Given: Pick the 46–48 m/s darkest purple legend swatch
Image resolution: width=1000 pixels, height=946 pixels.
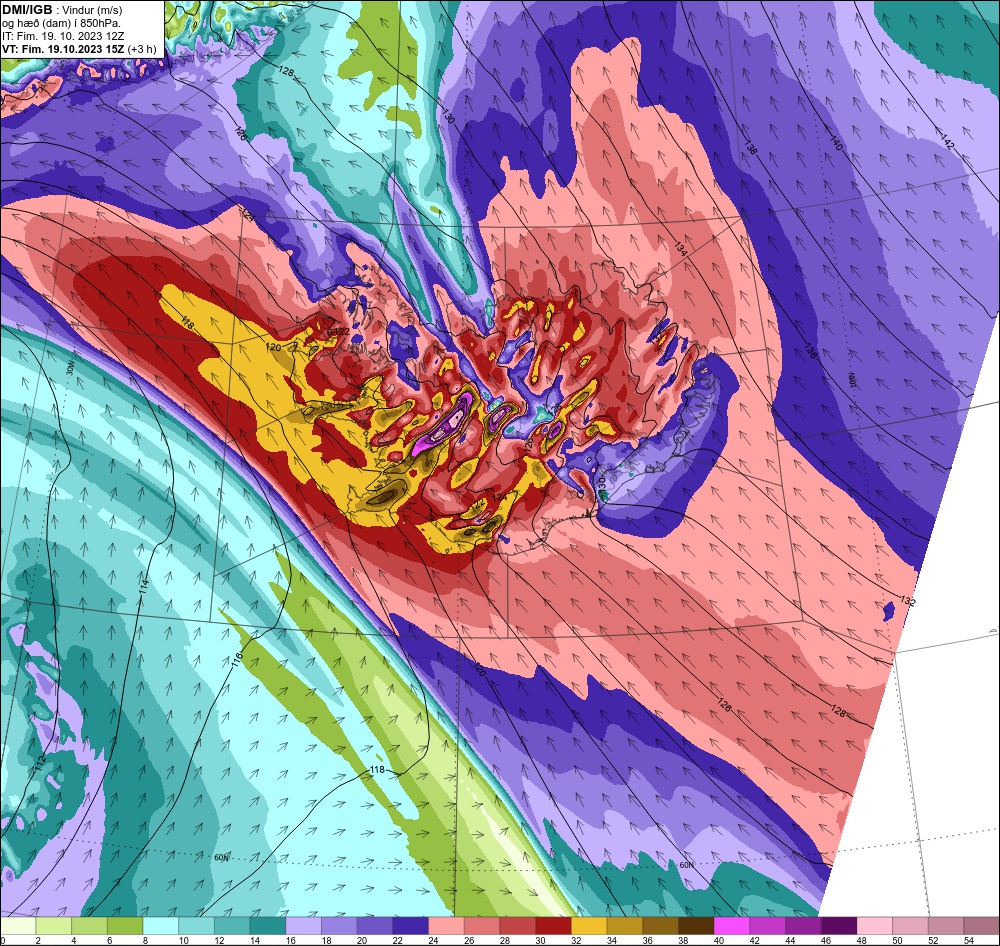Looking at the screenshot, I should [x=839, y=926].
